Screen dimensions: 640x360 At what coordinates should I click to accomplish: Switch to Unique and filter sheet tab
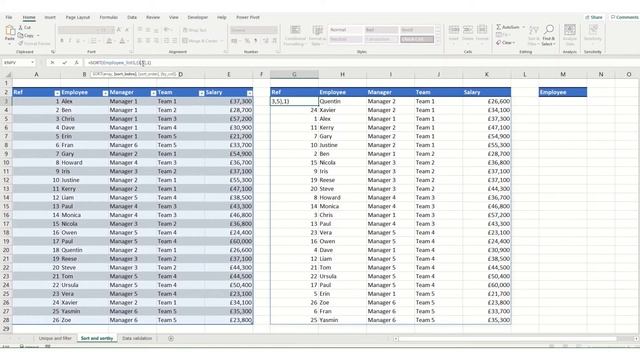point(55,338)
